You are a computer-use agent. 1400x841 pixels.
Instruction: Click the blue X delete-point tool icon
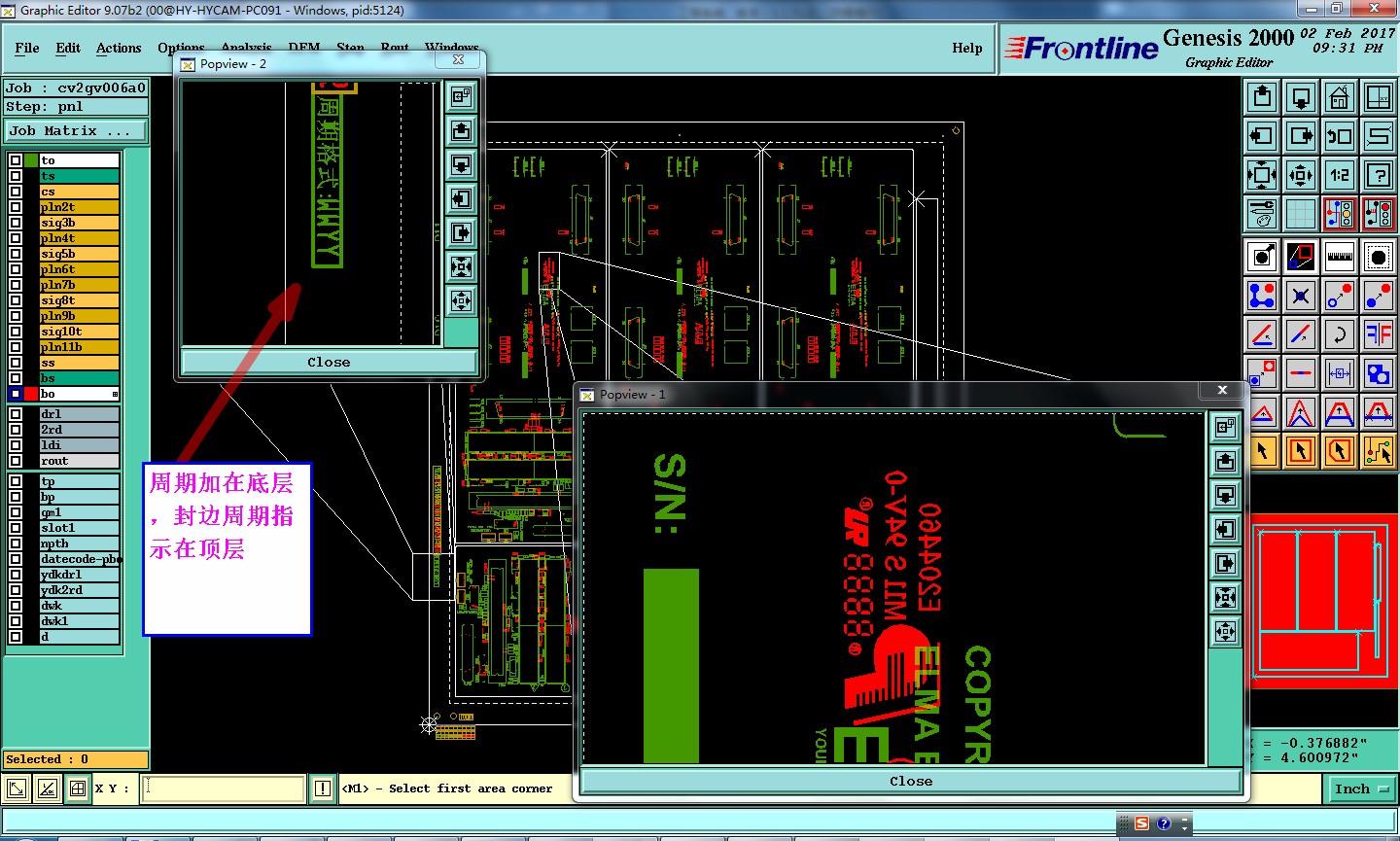click(x=1301, y=296)
